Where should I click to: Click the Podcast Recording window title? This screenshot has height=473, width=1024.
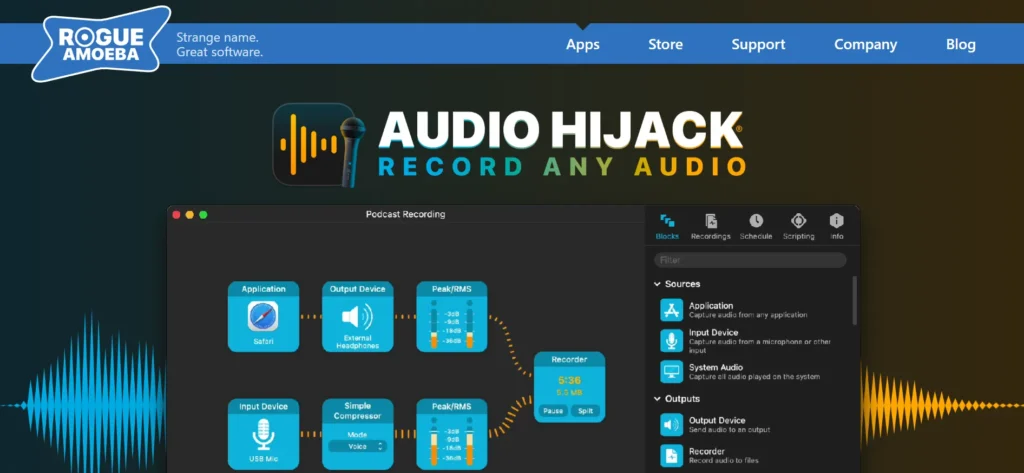tap(406, 214)
